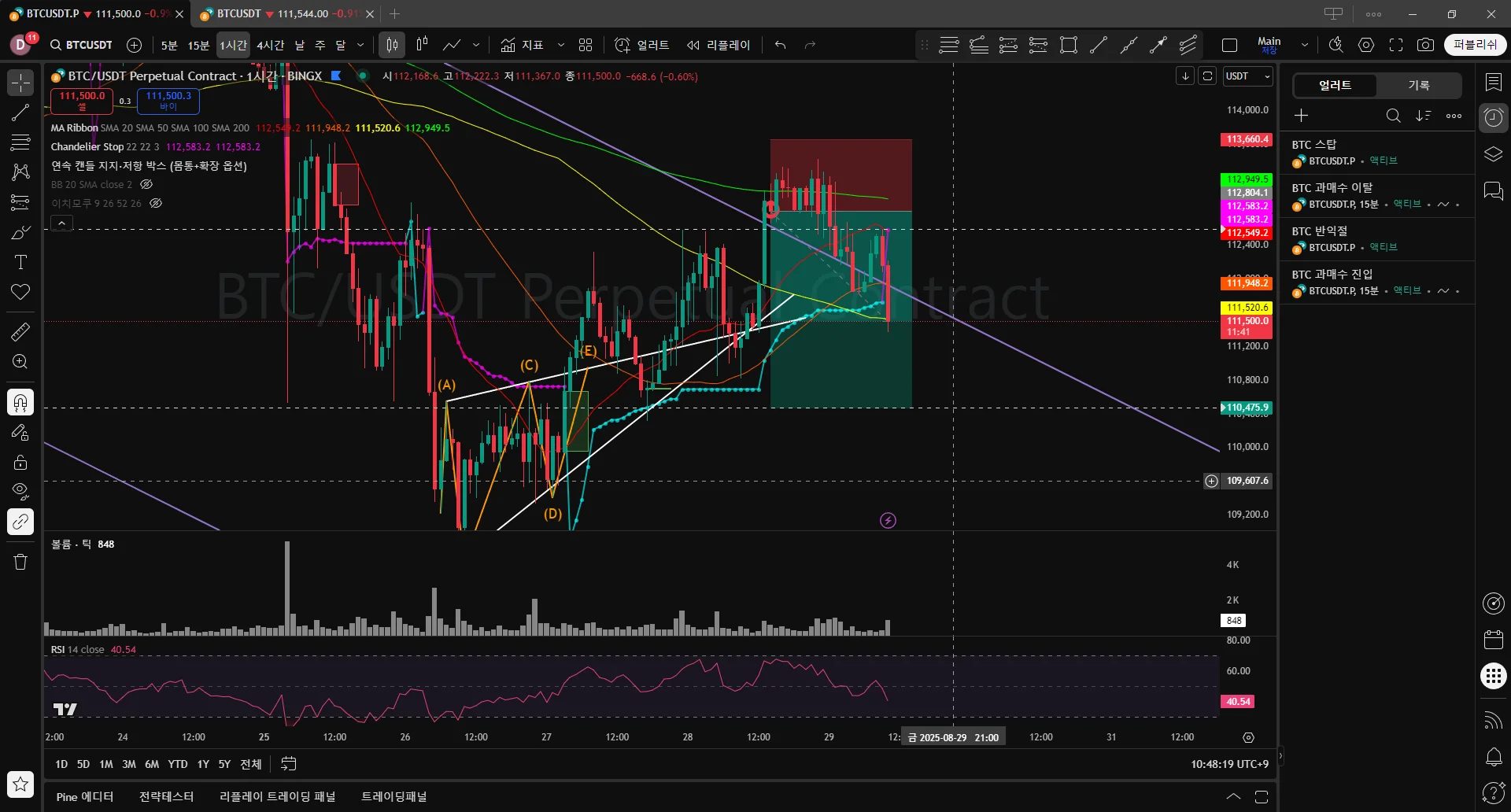Open the forecasting and measurement tools

pyautogui.click(x=20, y=202)
